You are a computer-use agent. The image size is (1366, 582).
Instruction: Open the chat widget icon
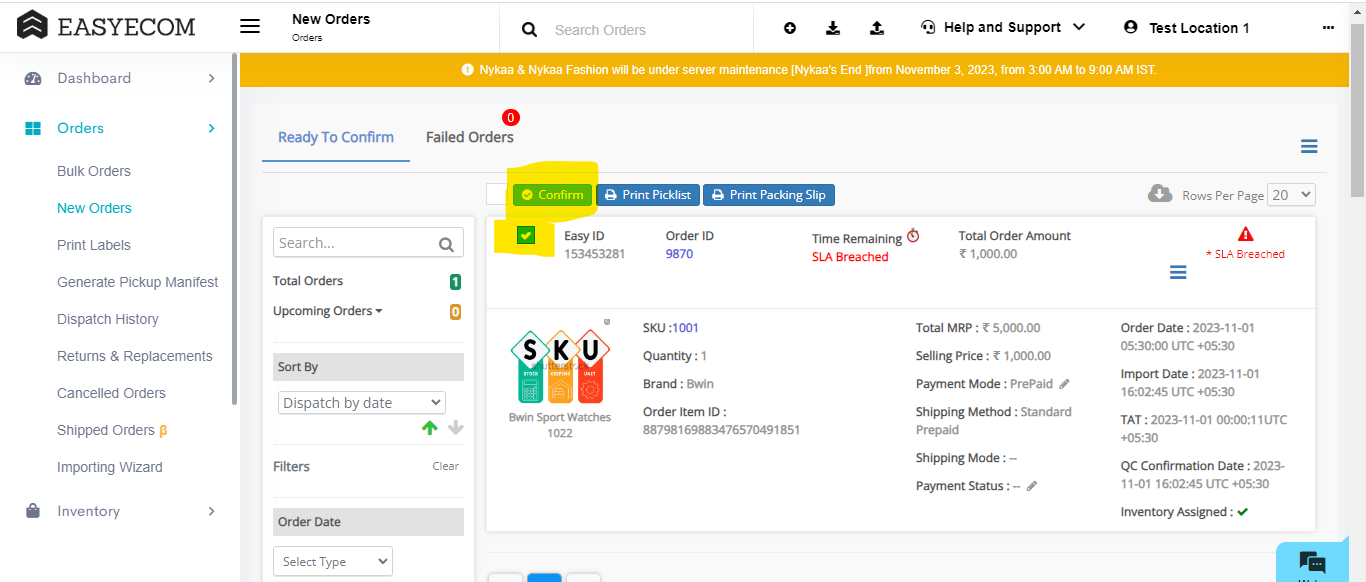point(1311,563)
